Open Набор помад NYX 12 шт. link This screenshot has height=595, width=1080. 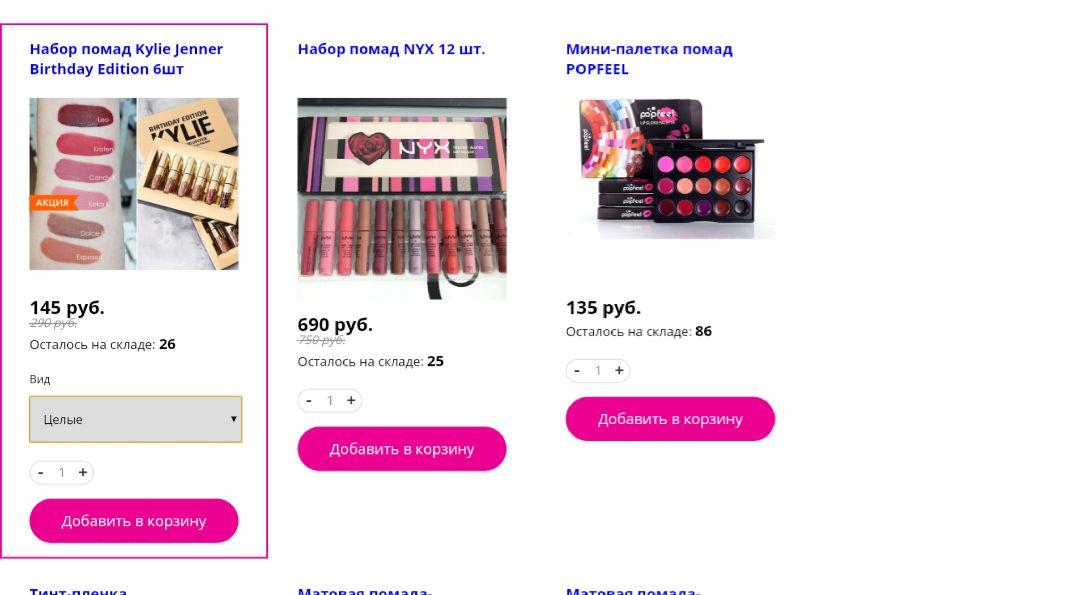tap(391, 49)
